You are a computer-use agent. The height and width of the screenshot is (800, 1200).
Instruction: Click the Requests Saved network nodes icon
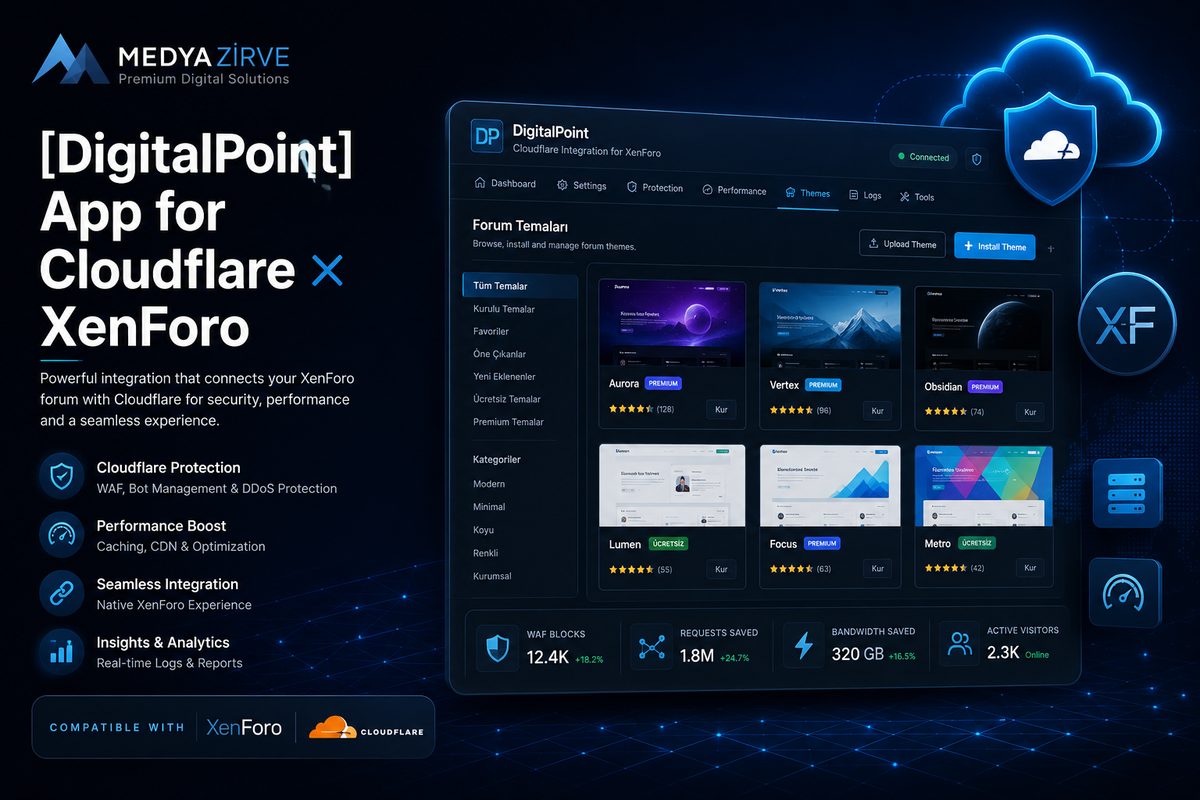(651, 646)
